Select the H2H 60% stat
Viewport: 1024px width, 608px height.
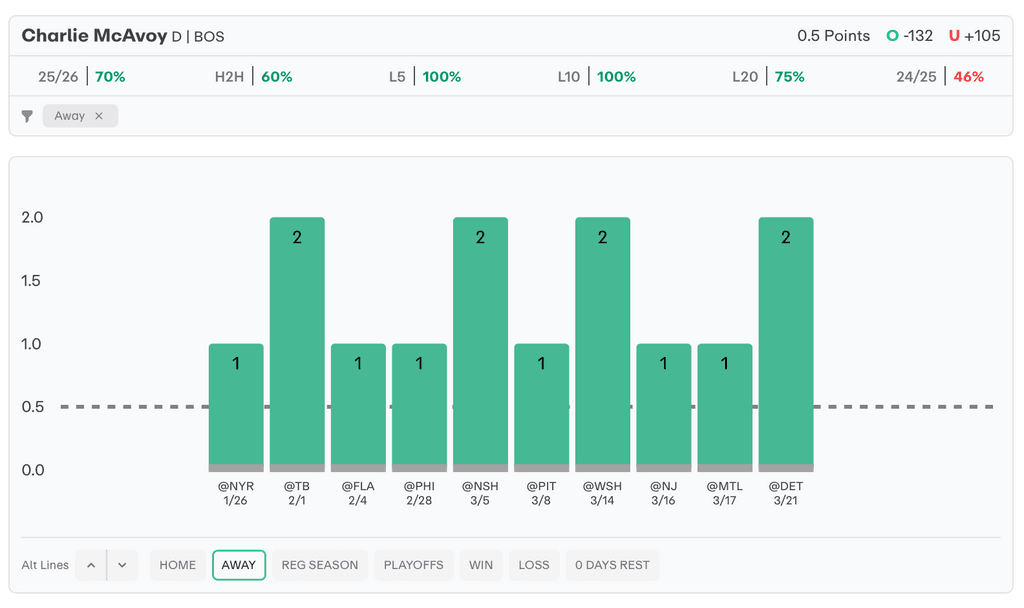(254, 77)
